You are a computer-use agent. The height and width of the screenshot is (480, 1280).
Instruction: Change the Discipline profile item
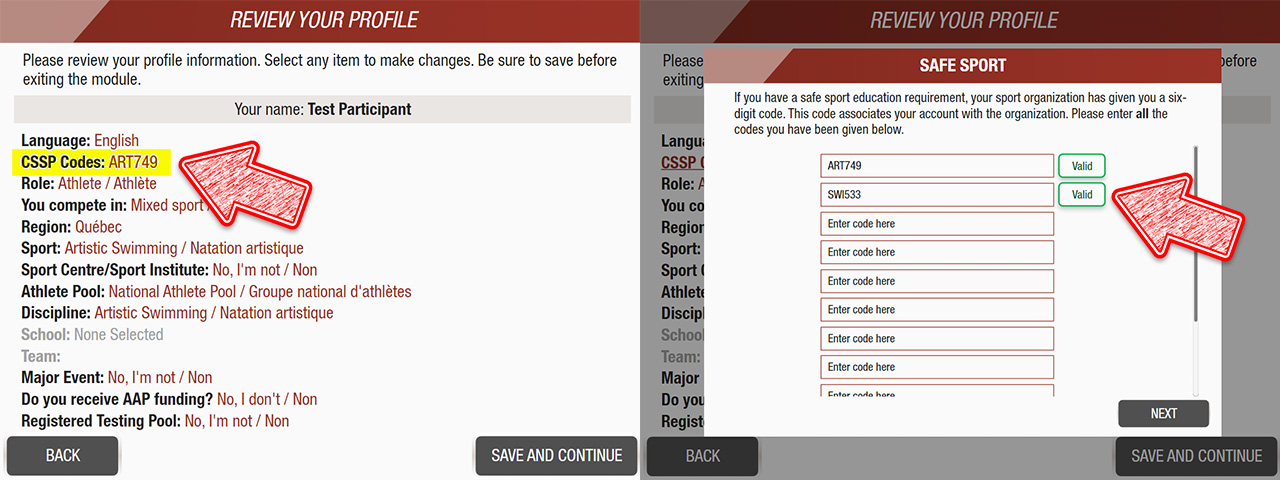tap(177, 313)
